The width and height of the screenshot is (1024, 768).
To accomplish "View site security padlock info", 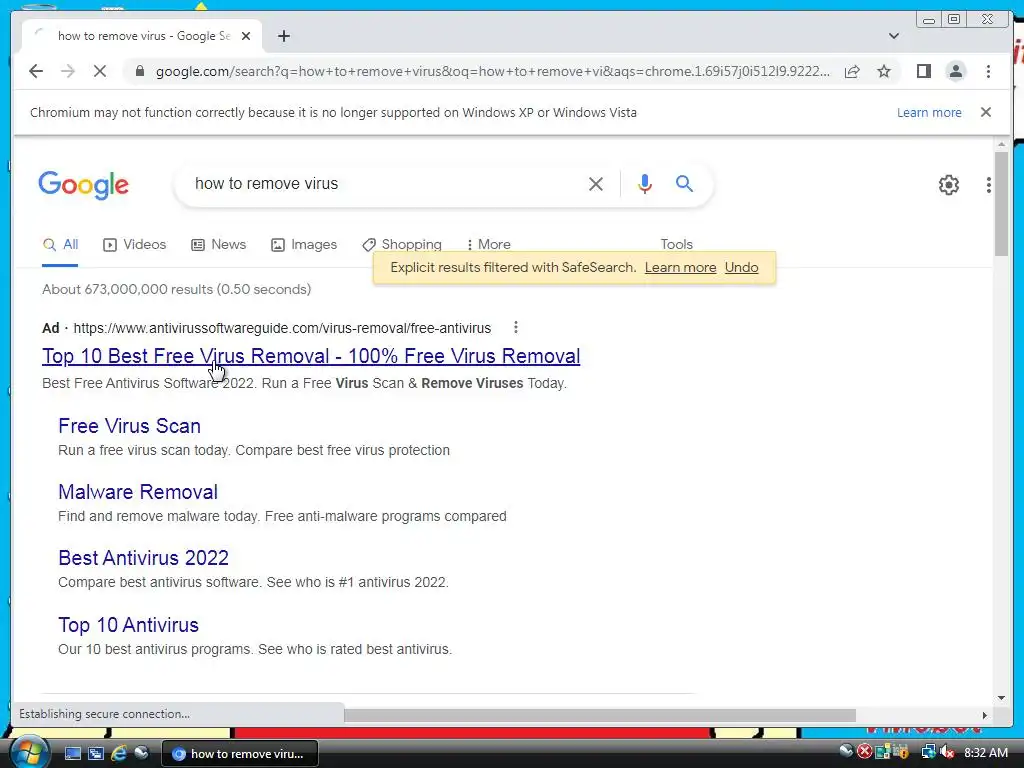I will (x=139, y=71).
